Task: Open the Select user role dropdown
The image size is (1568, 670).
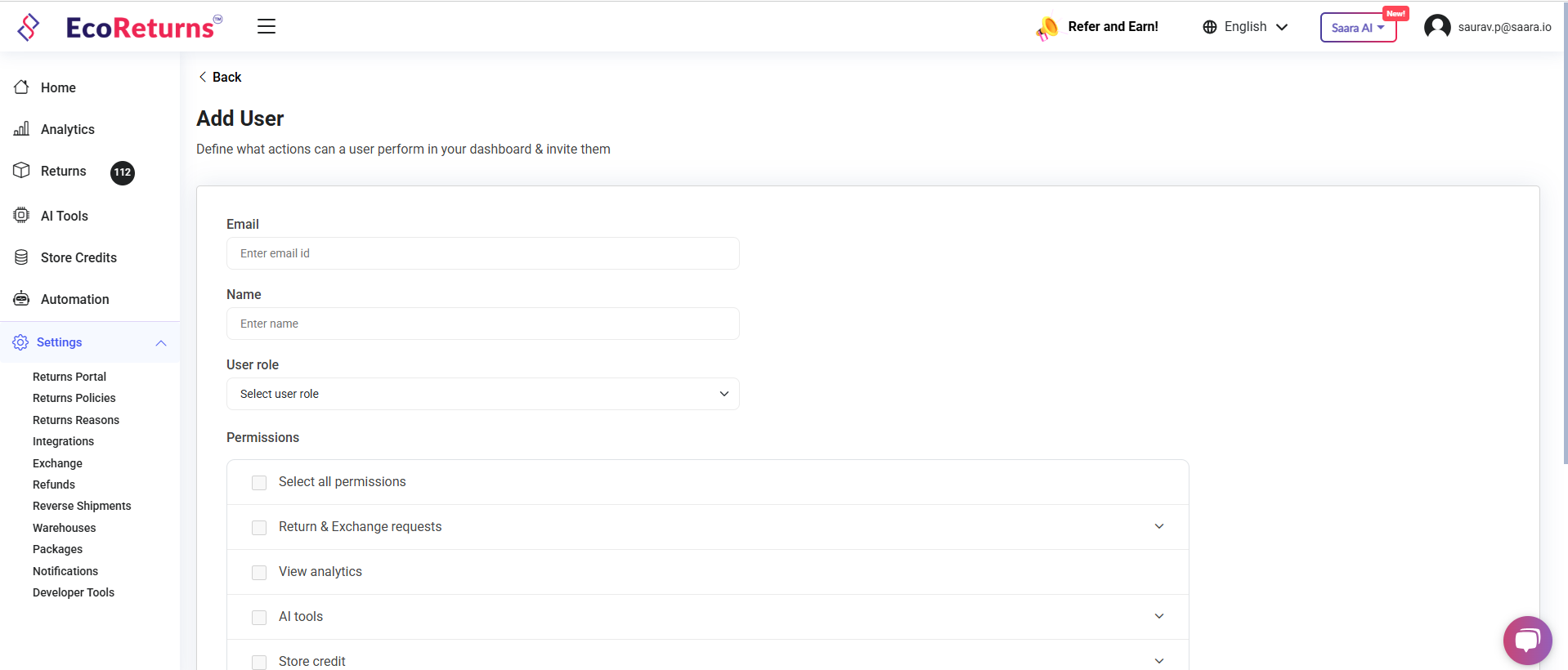Action: (482, 394)
